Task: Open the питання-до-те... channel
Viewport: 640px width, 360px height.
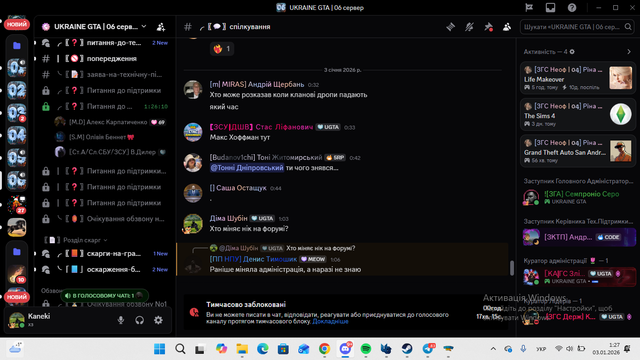Action: [x=104, y=43]
